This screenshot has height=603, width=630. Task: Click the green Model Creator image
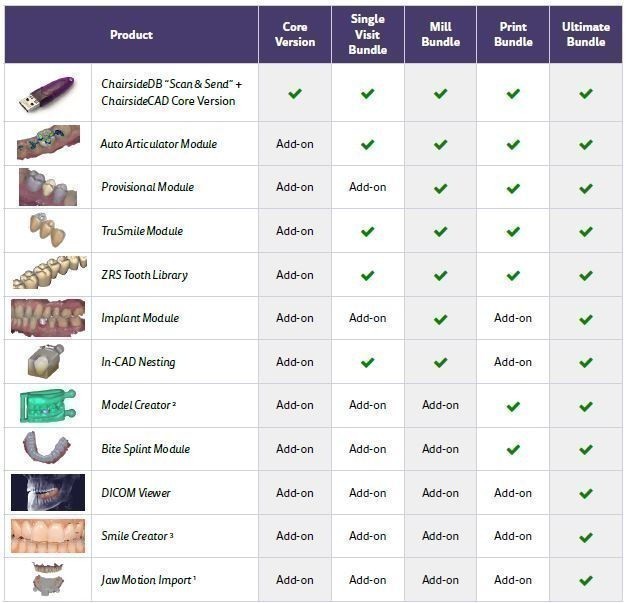tap(47, 406)
